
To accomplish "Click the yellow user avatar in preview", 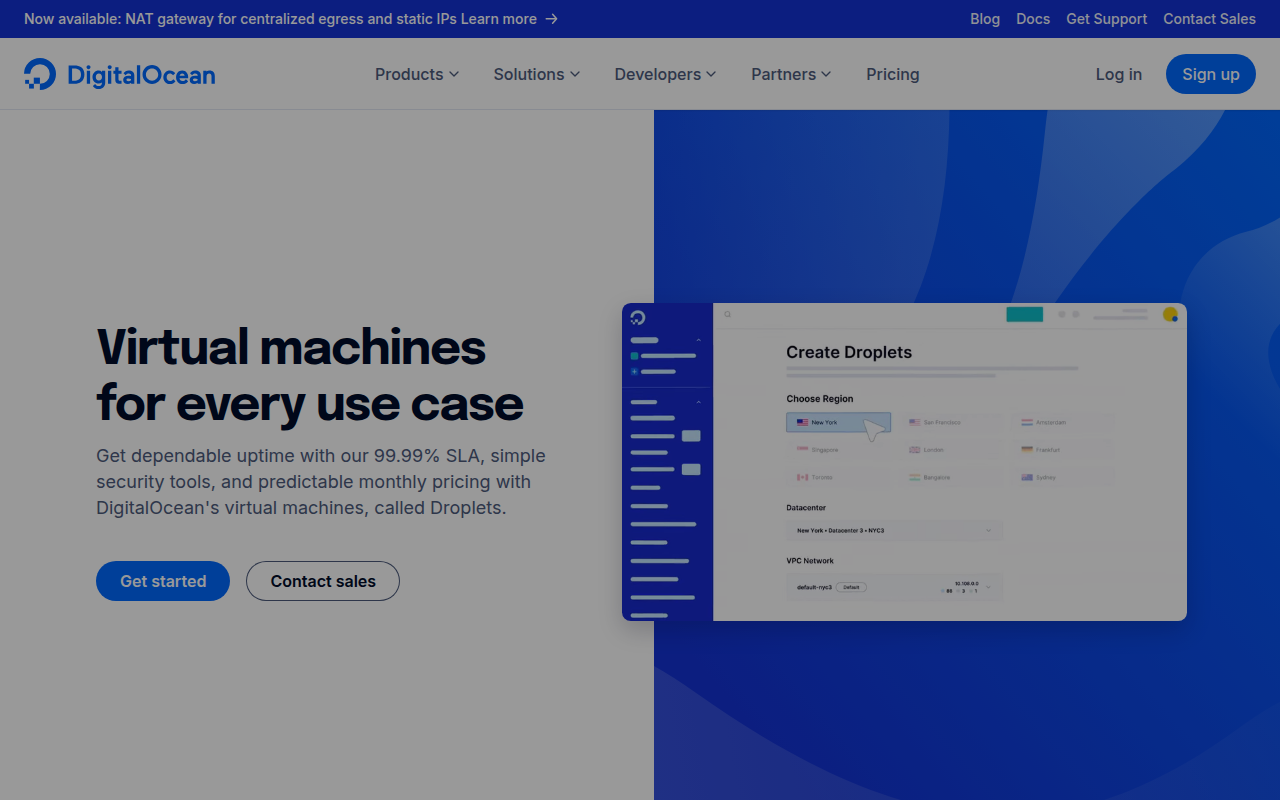I will pos(1170,315).
